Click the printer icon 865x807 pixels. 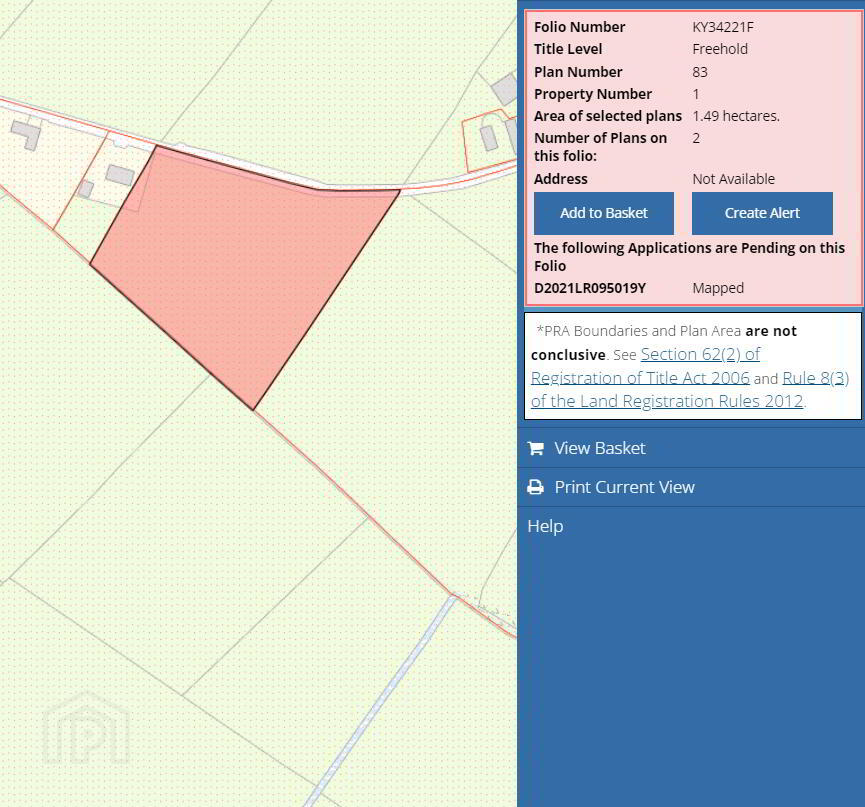pos(536,487)
